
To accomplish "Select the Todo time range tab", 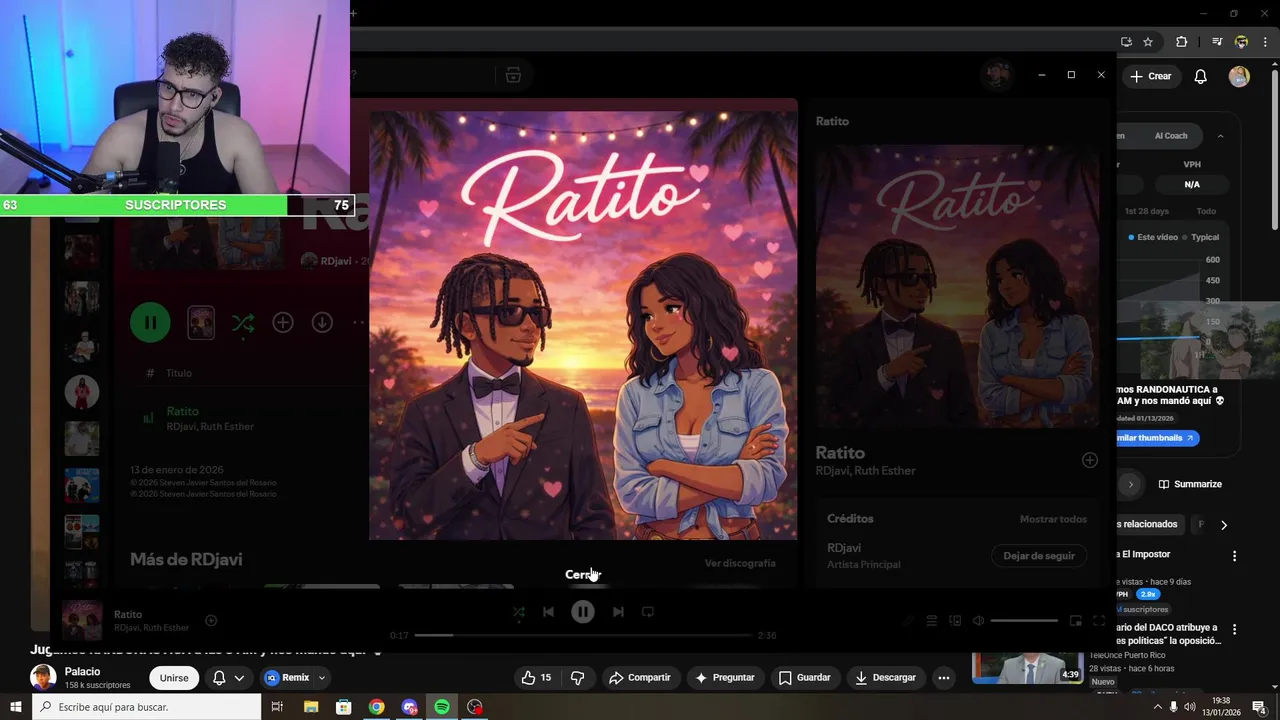I will click(x=1206, y=211).
